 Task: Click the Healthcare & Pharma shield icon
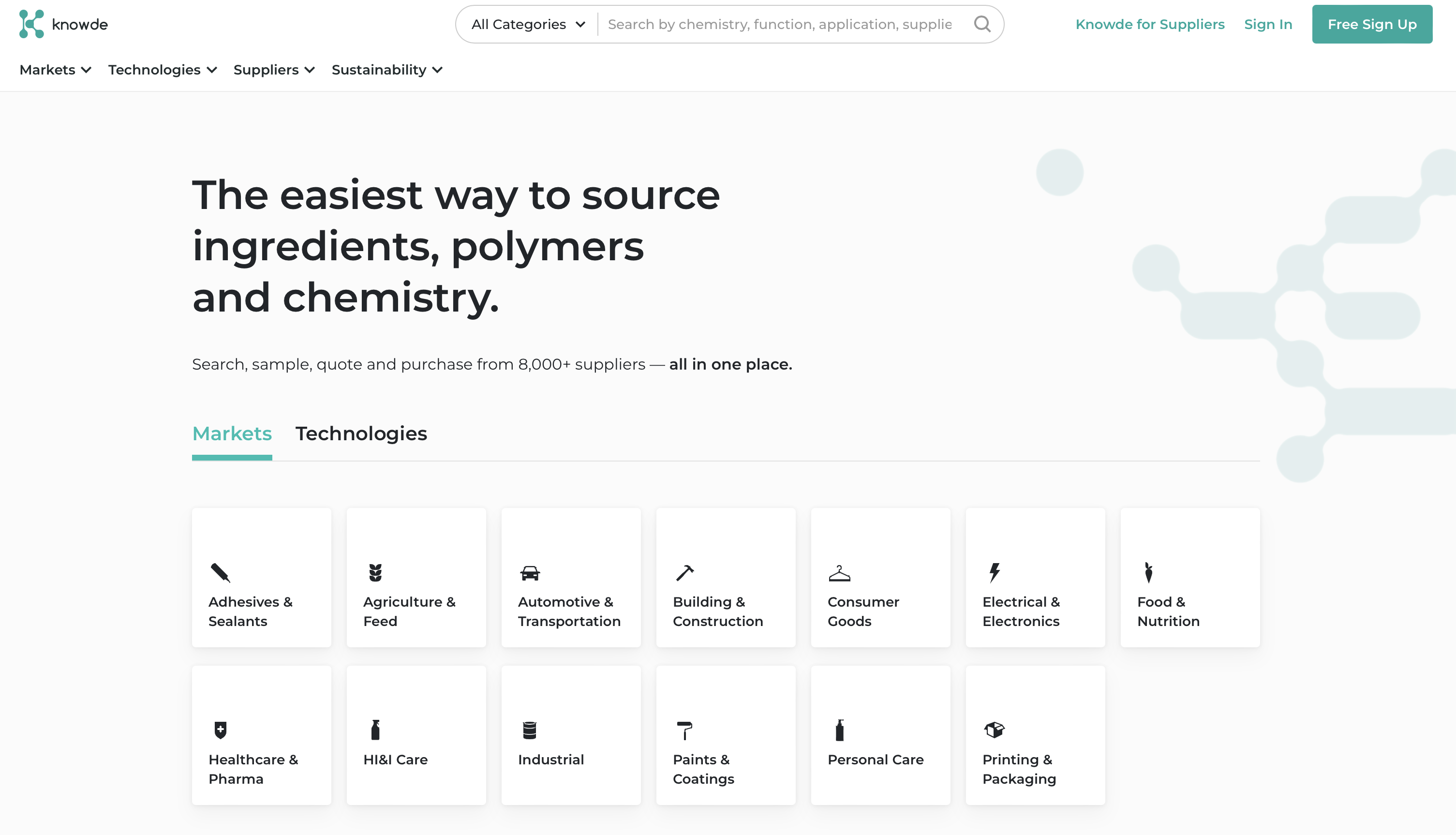[x=220, y=730]
